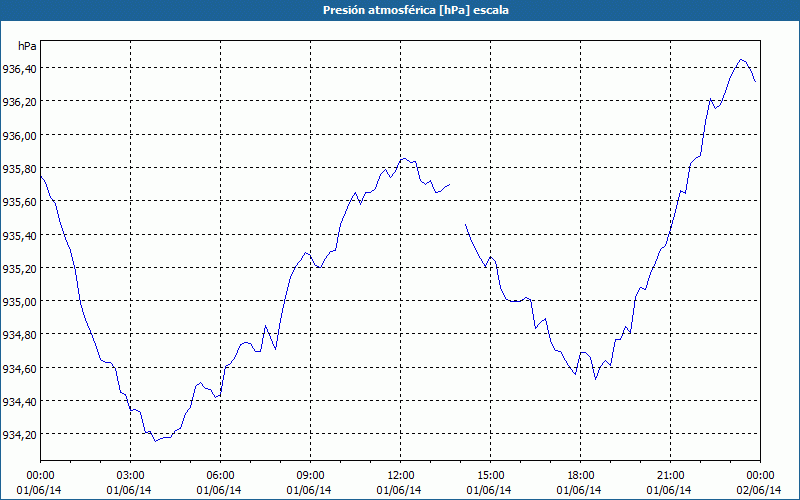Click the 934,80 axis label

pos(19,335)
